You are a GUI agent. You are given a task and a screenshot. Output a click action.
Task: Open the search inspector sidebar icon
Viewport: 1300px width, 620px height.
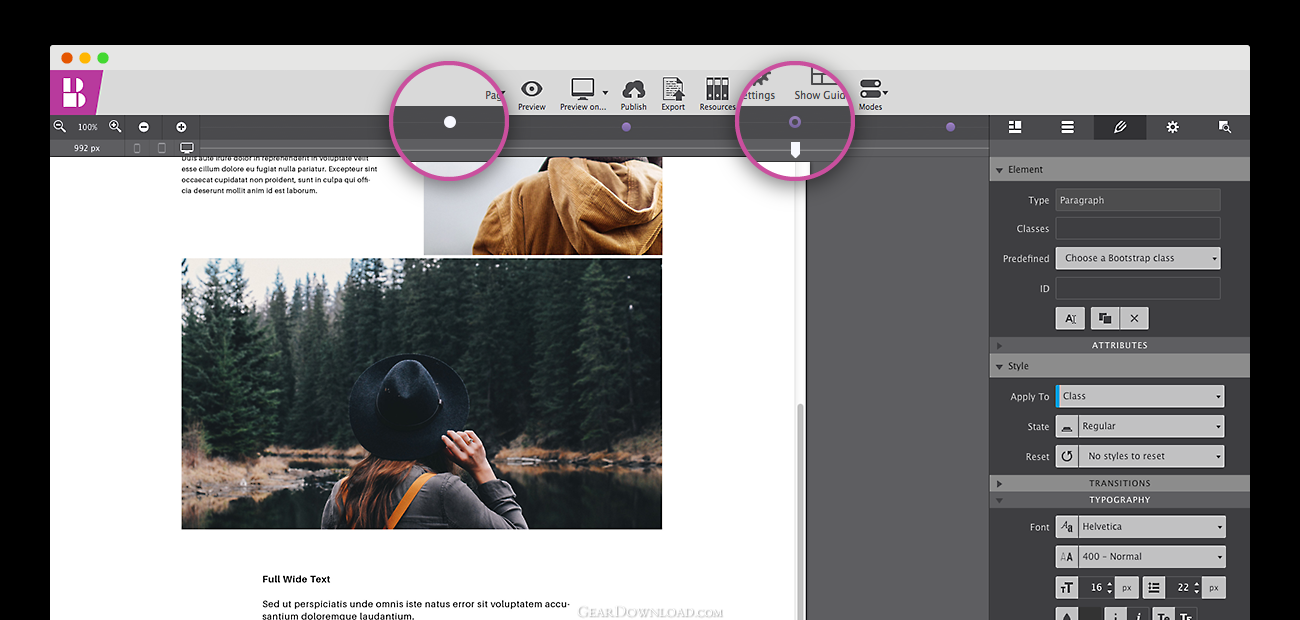1224,127
